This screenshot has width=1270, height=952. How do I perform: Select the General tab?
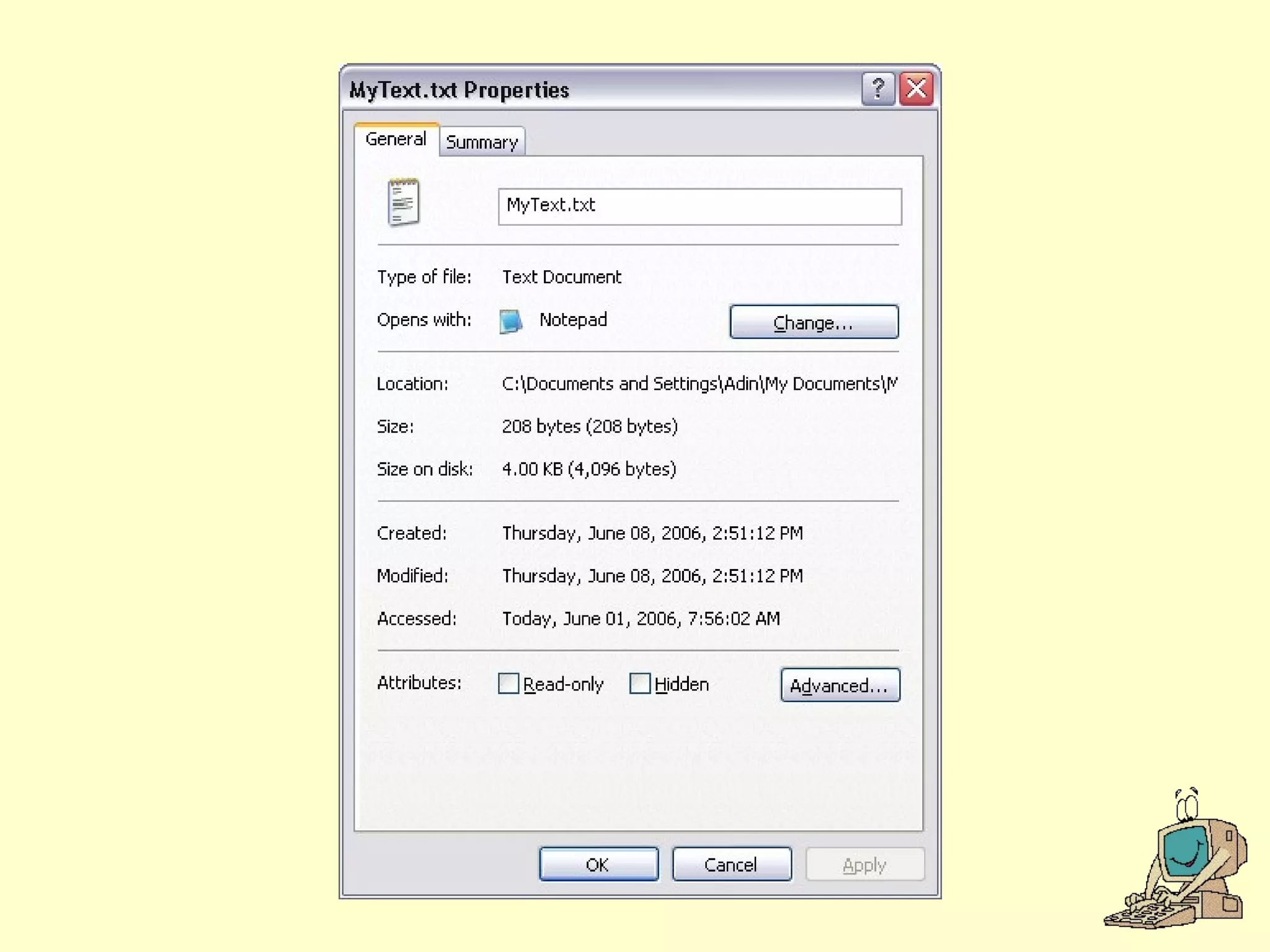coord(396,139)
